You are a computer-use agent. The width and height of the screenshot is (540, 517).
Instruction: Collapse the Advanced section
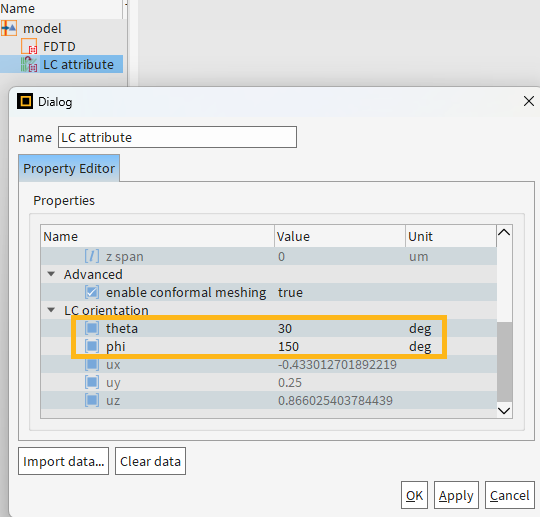tap(51, 274)
